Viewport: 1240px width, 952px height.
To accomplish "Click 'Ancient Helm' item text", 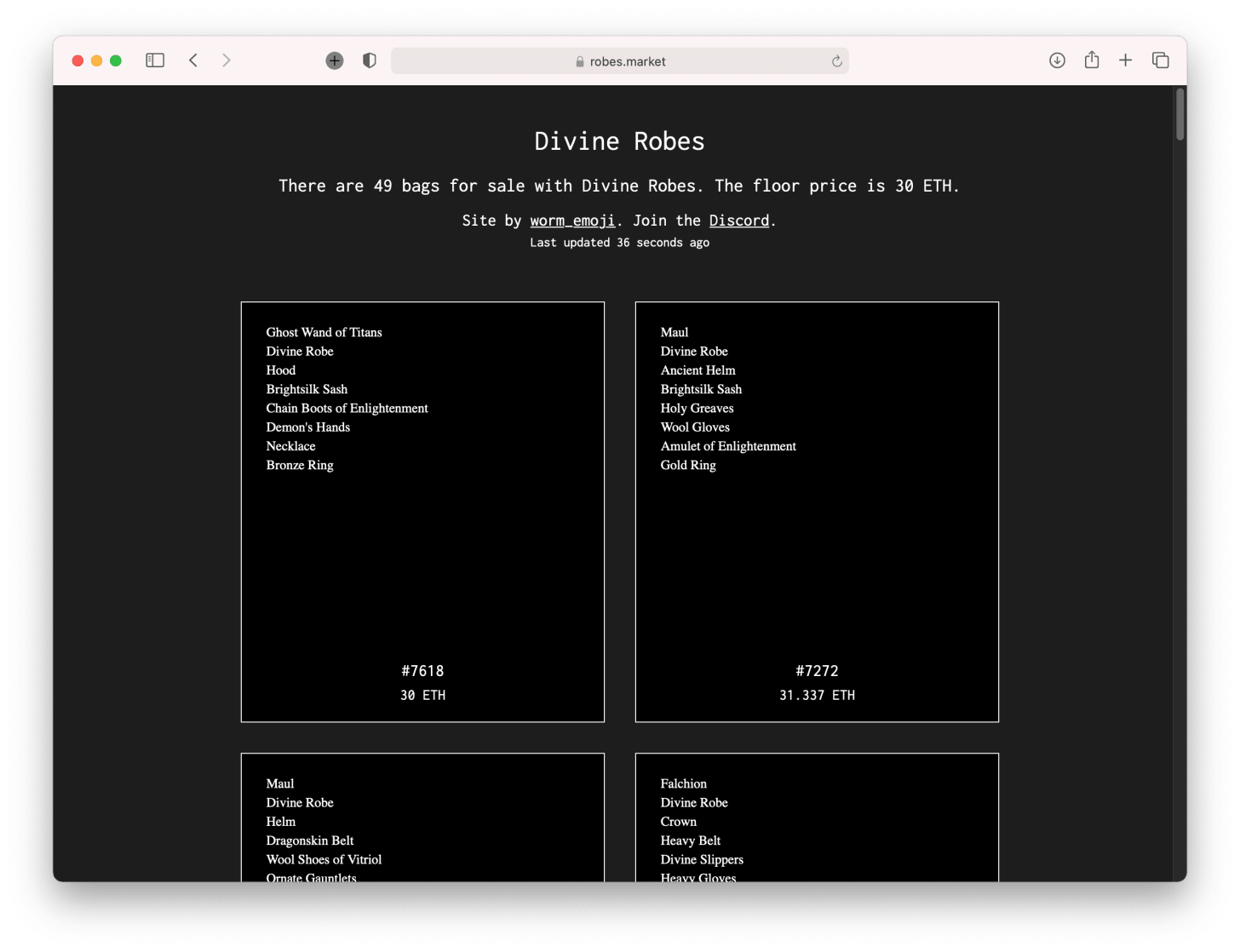I will click(x=697, y=370).
